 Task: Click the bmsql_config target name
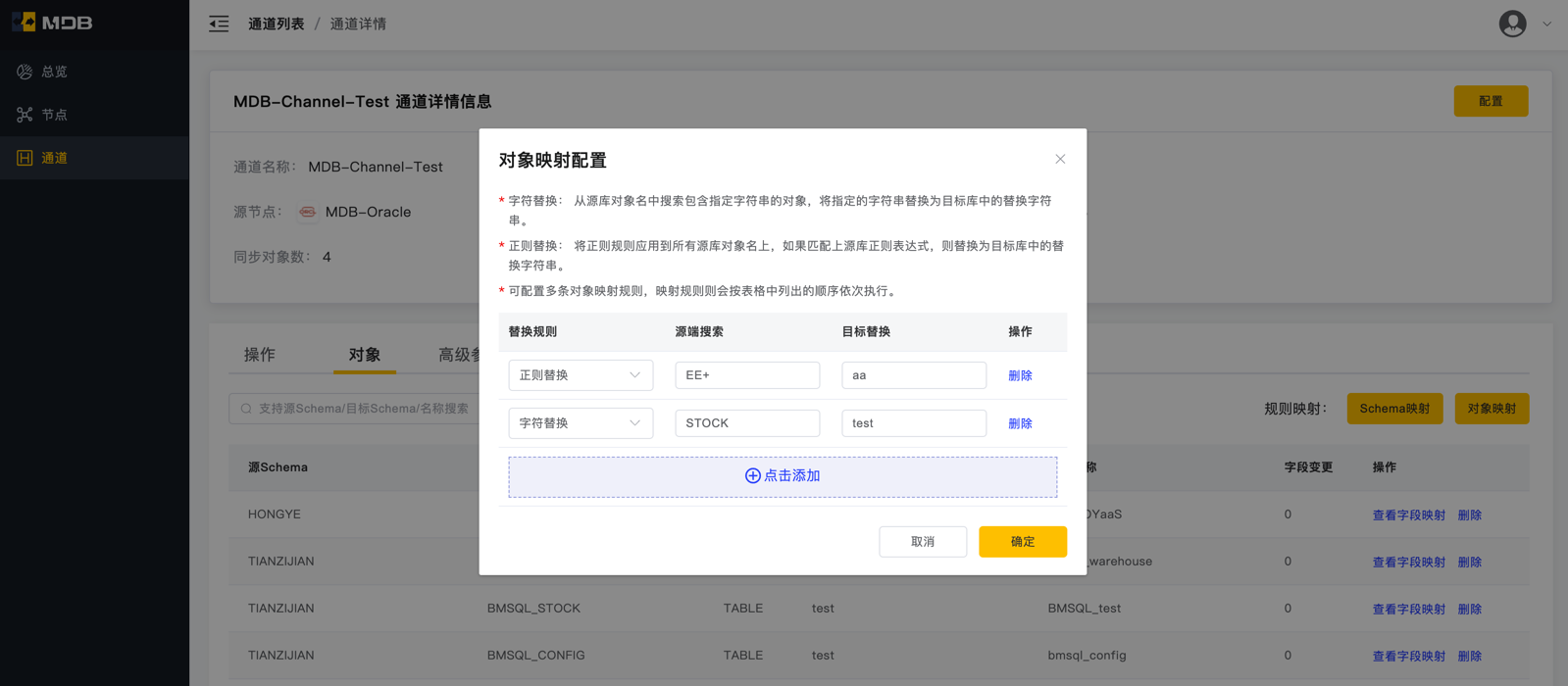click(x=1087, y=656)
